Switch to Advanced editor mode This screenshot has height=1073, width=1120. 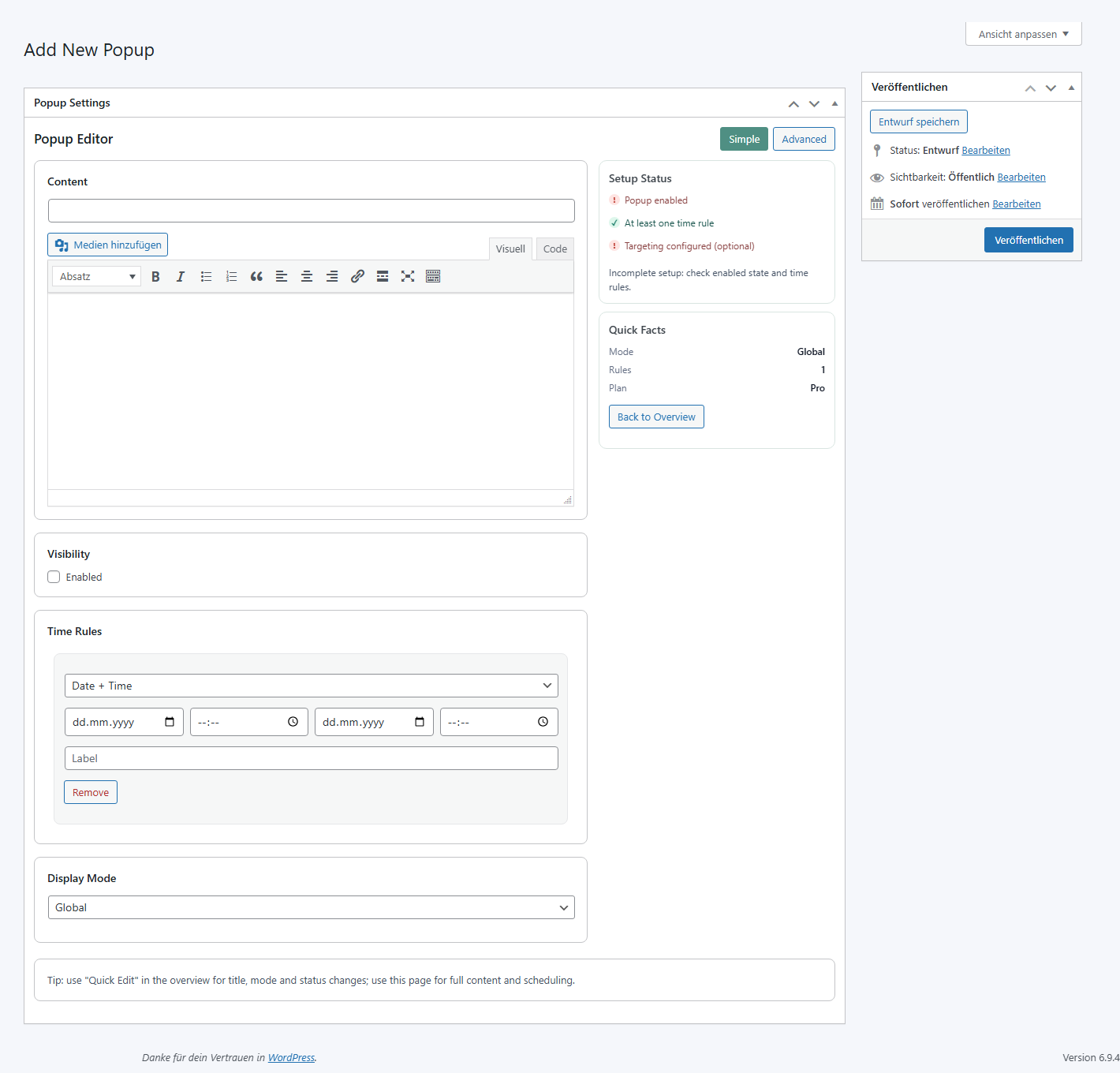804,139
